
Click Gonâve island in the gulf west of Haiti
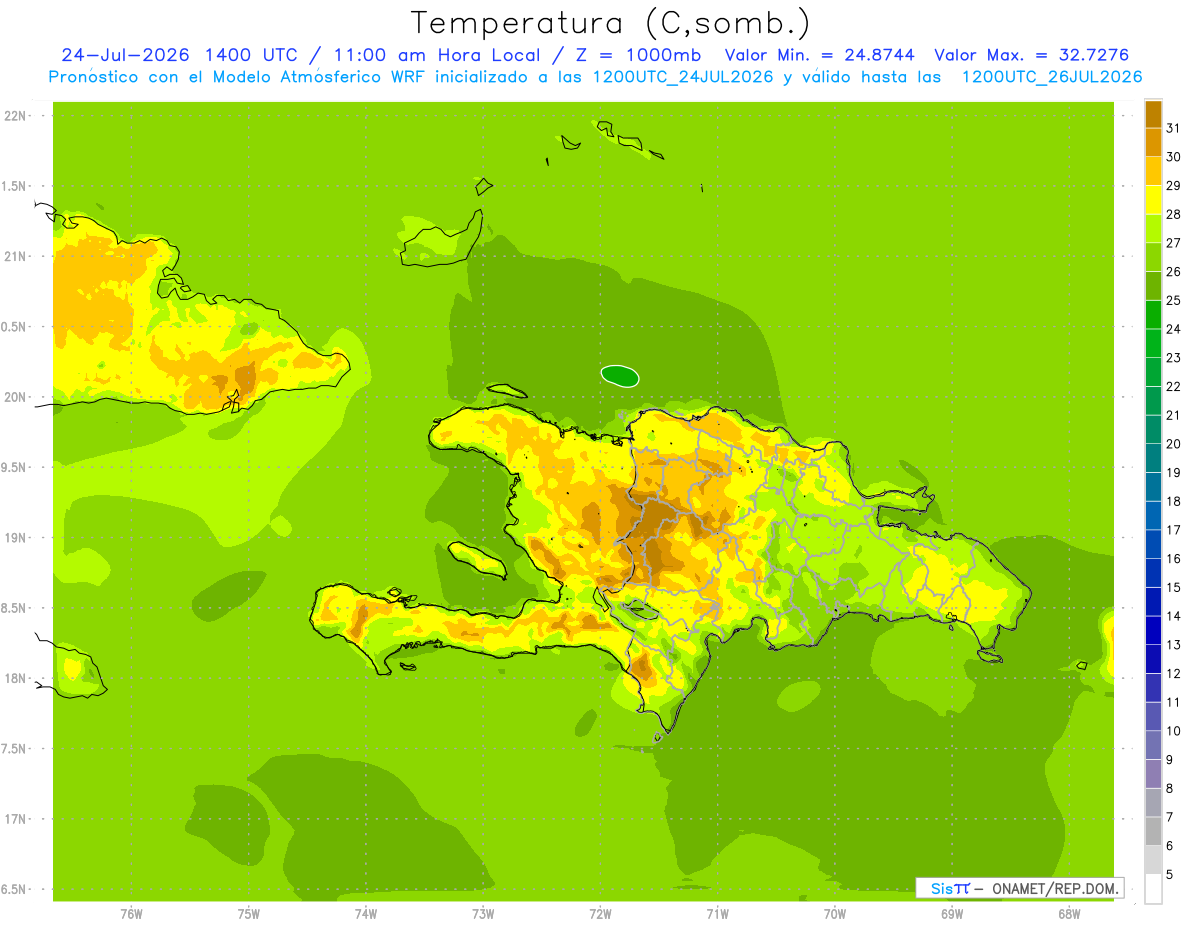click(476, 558)
